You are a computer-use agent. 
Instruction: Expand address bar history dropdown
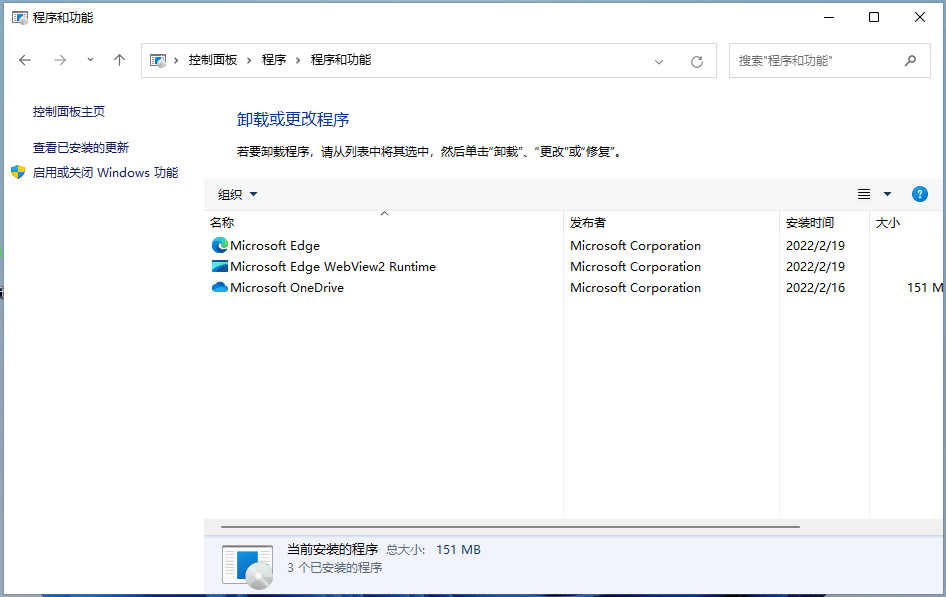pyautogui.click(x=659, y=61)
